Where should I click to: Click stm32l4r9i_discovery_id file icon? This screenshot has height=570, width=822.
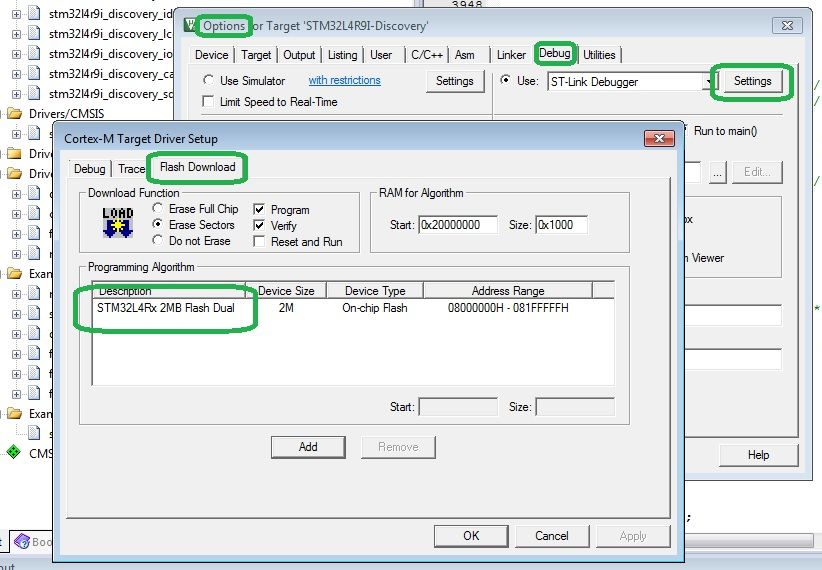[34, 14]
